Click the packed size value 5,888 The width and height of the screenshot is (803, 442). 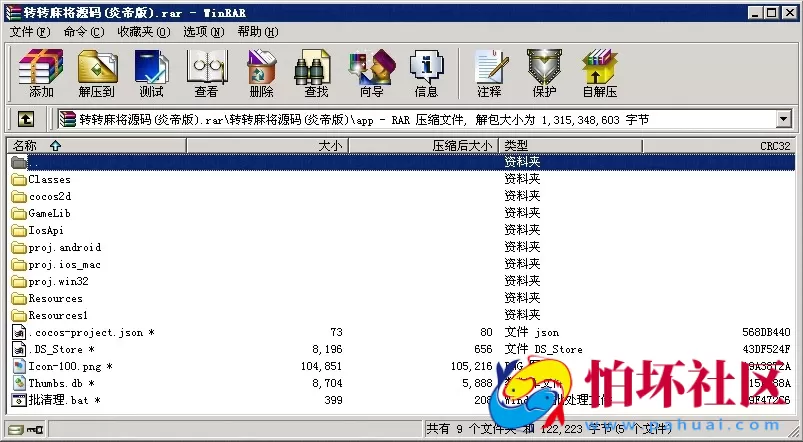pyautogui.click(x=477, y=383)
